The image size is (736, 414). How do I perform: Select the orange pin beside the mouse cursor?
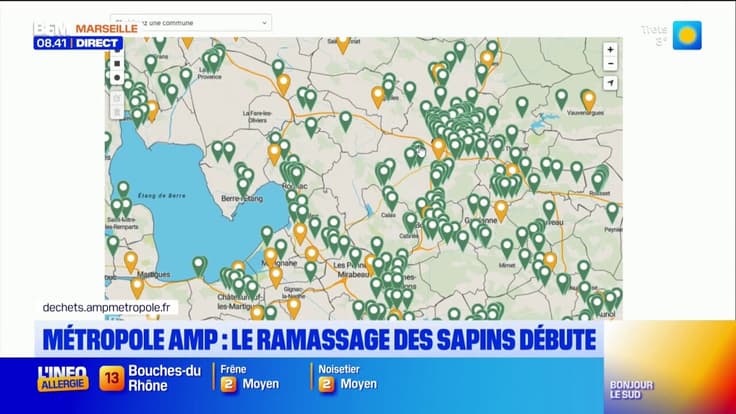click(x=438, y=147)
